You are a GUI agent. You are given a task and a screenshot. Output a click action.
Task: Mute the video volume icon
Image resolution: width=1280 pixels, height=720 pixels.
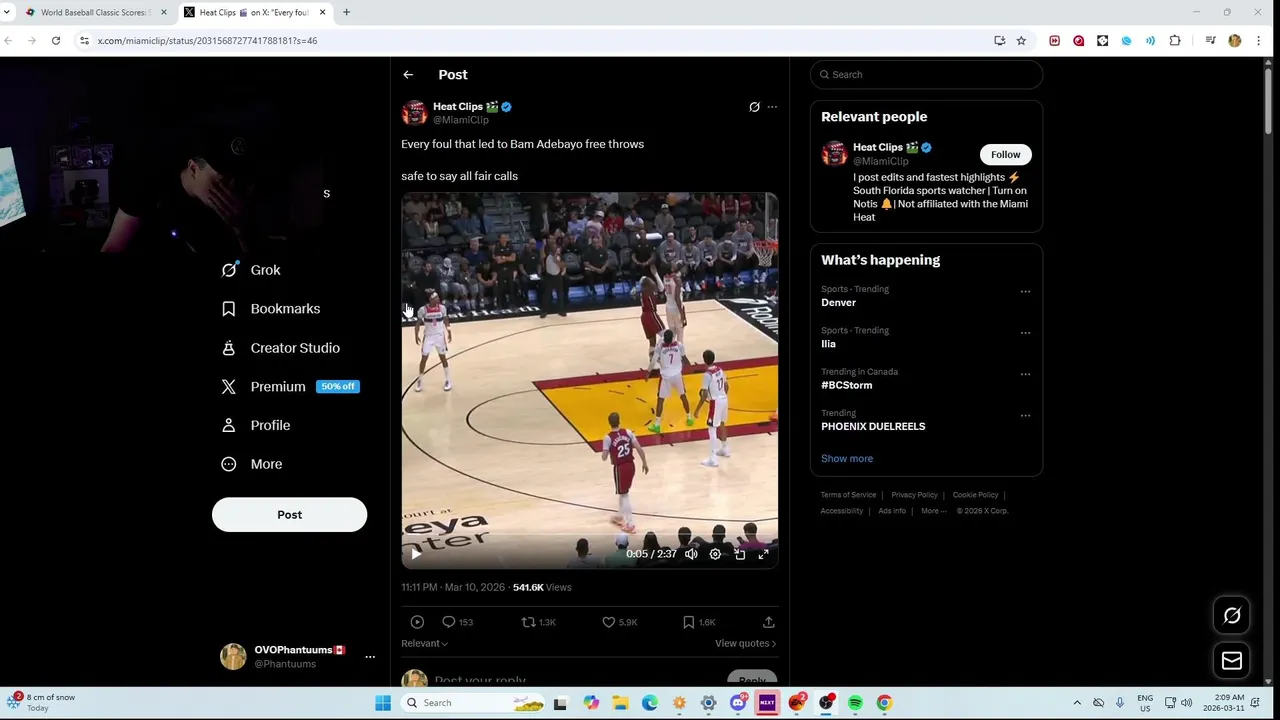tap(691, 554)
